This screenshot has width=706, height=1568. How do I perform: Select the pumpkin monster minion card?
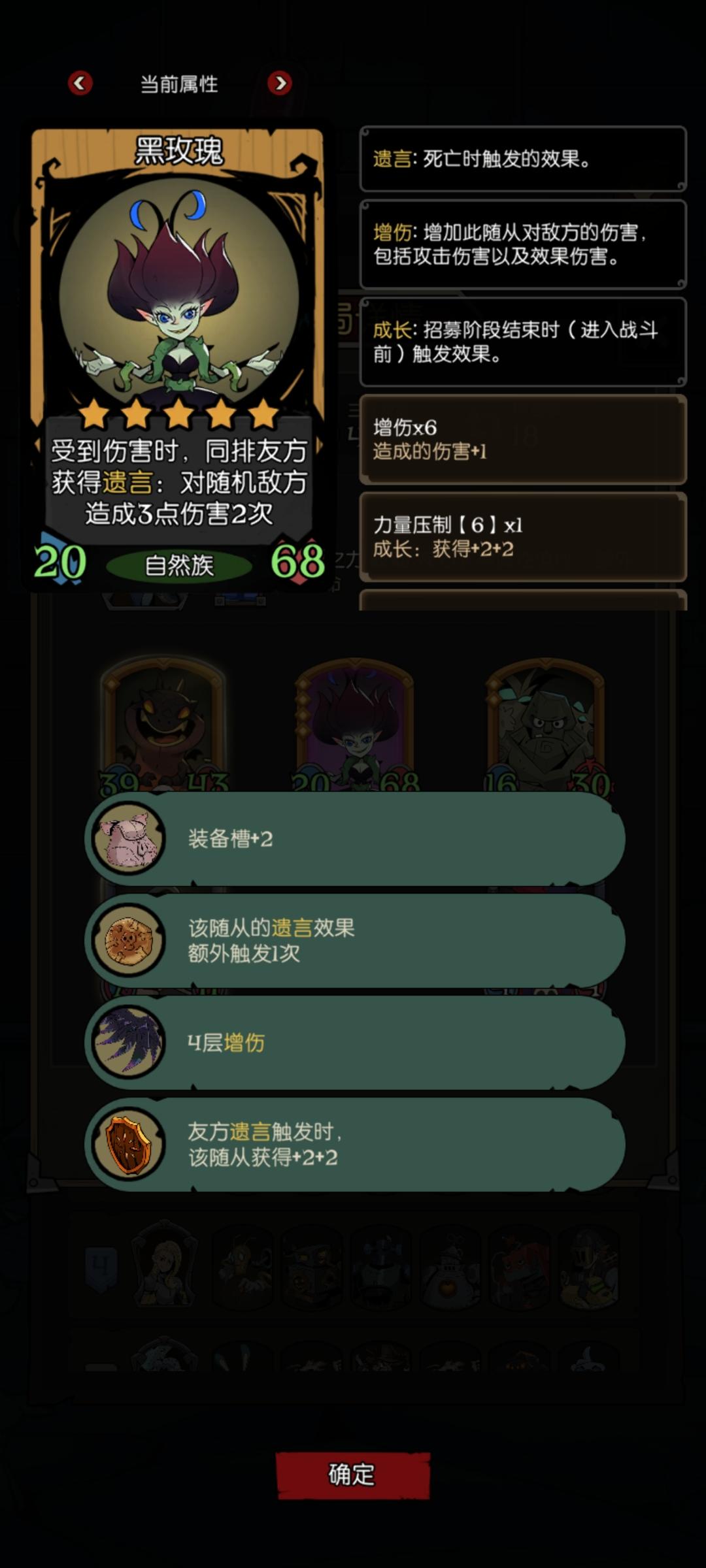click(x=163, y=727)
